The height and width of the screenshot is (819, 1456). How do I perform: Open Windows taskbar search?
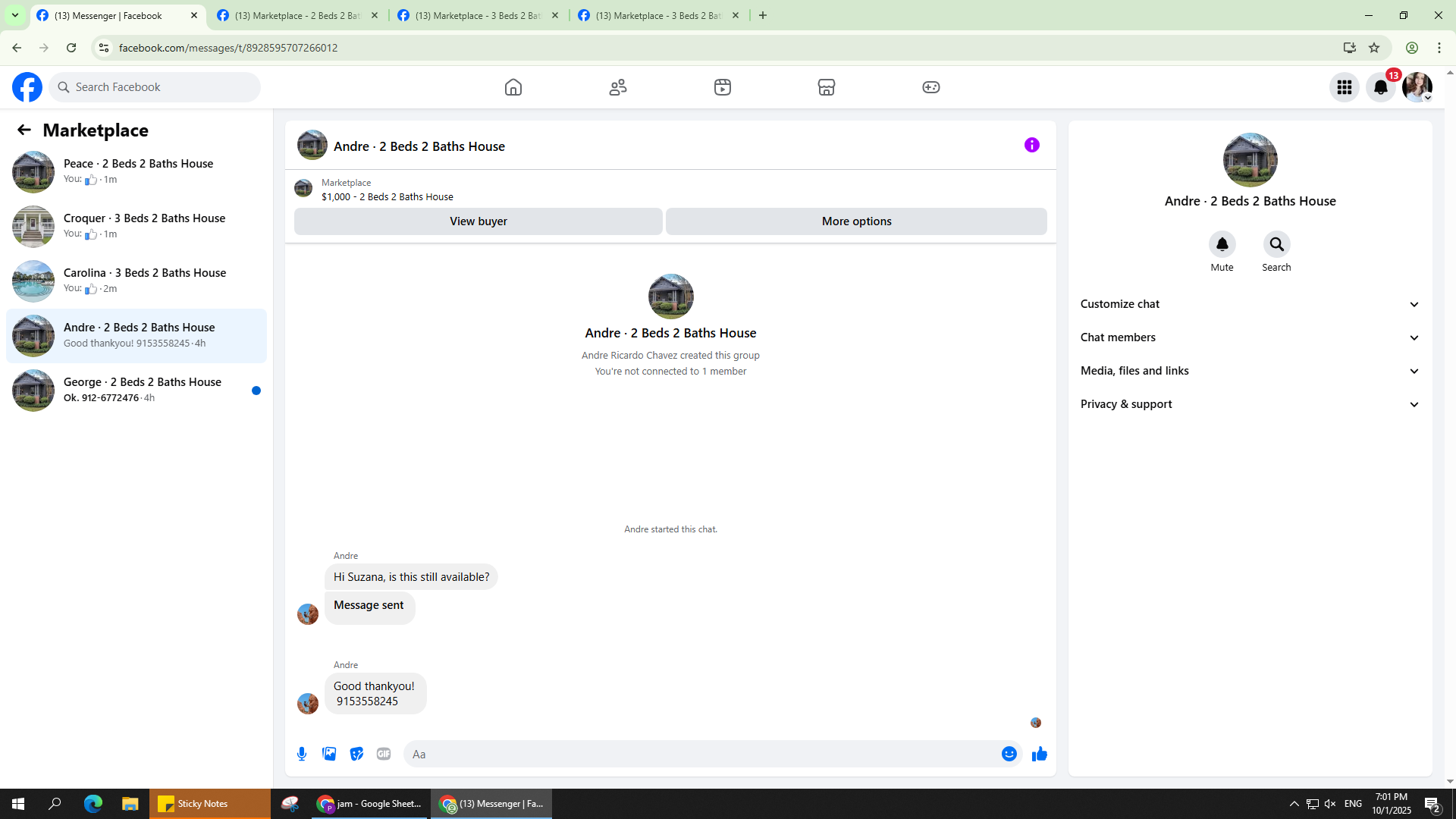coord(55,804)
